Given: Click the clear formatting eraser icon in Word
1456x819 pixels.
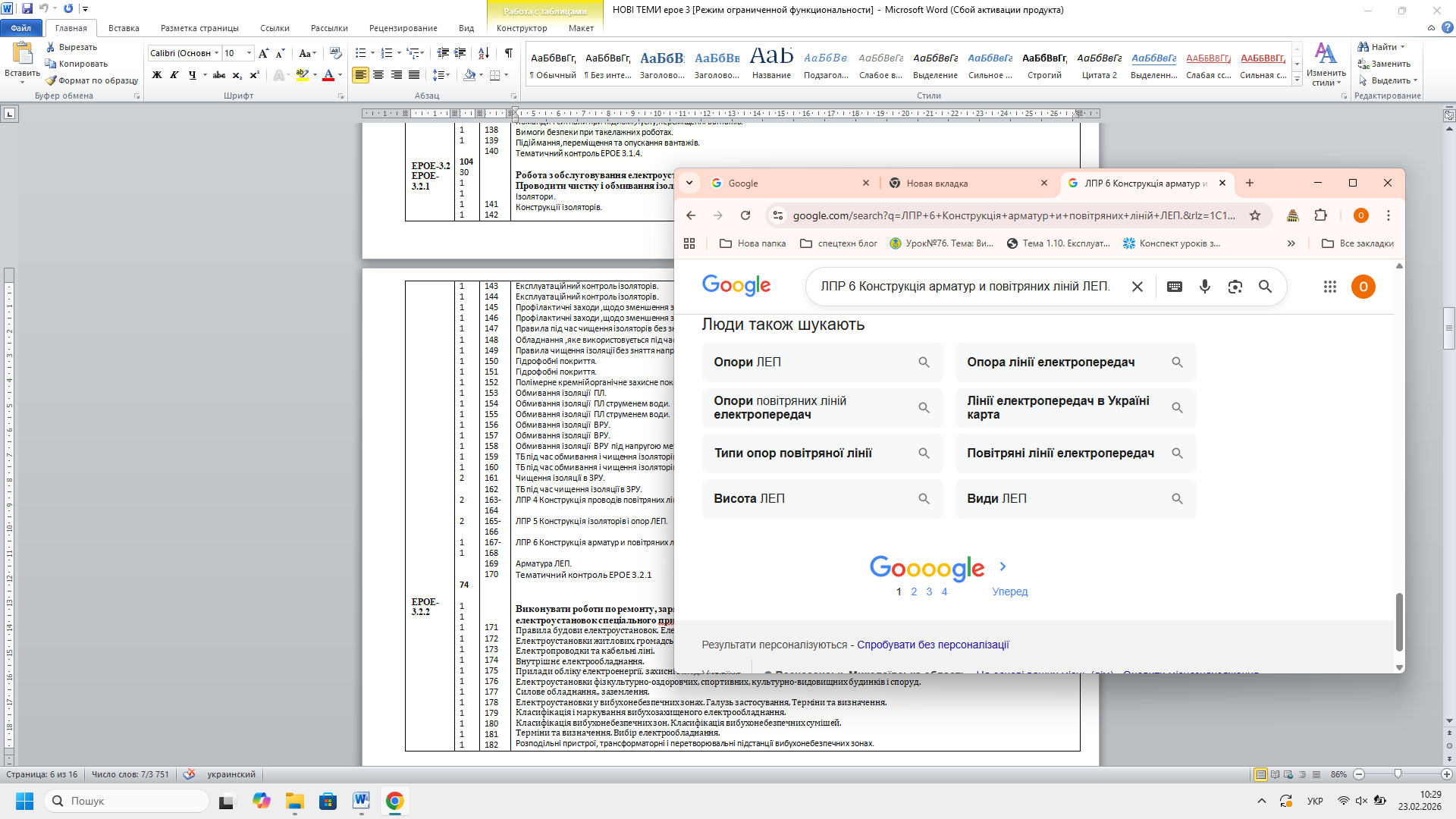Looking at the screenshot, I should 336,53.
